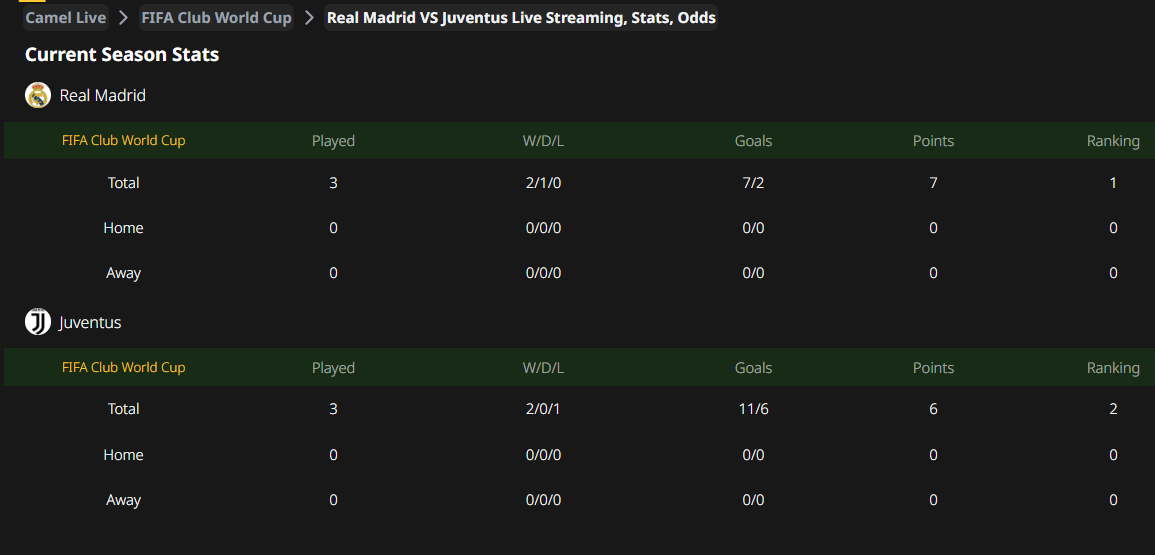Screen dimensions: 1155x555
Task: Select the Real Madrid team name
Action: pos(102,95)
